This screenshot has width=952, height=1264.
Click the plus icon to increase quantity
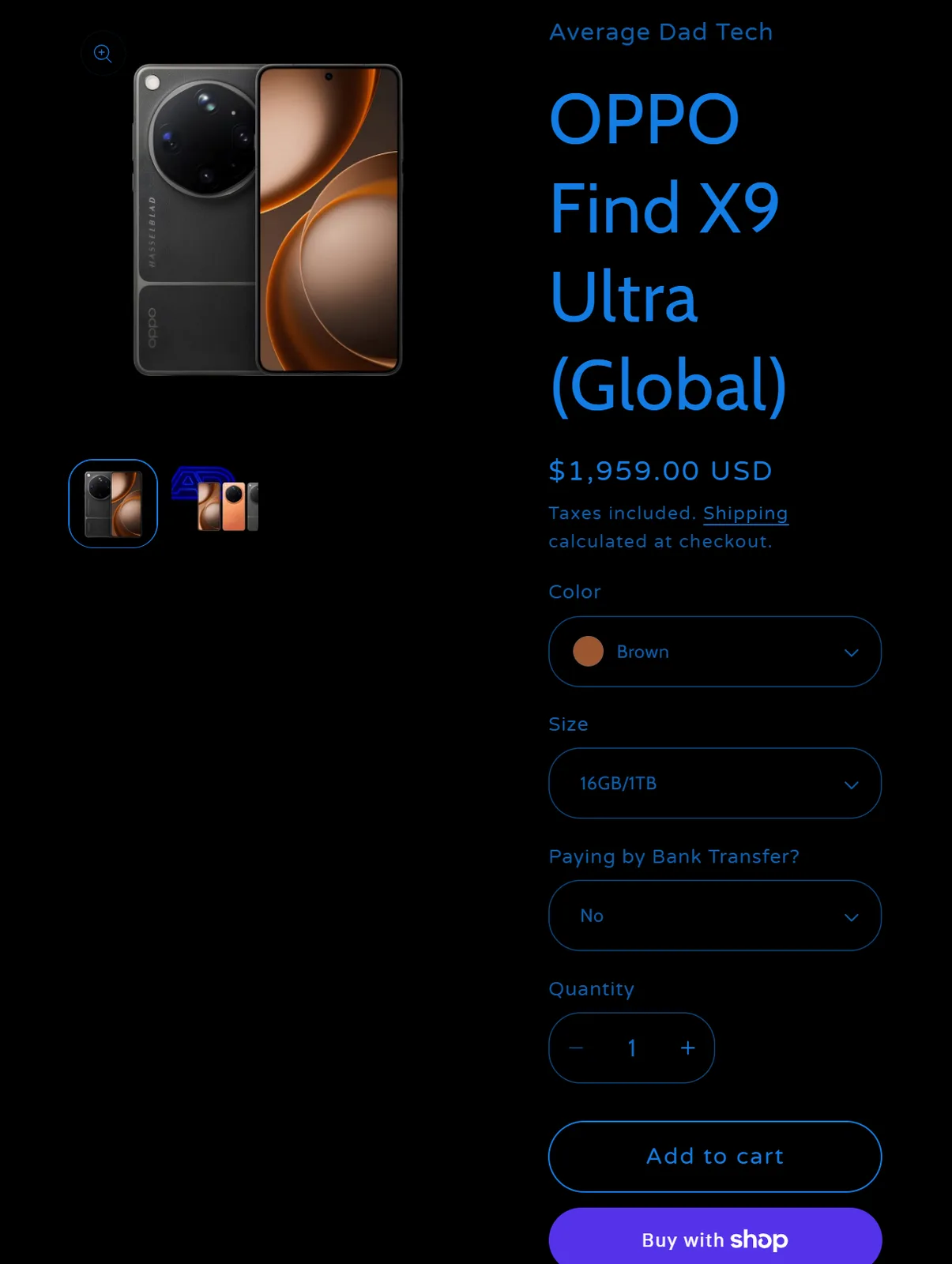pyautogui.click(x=687, y=1048)
